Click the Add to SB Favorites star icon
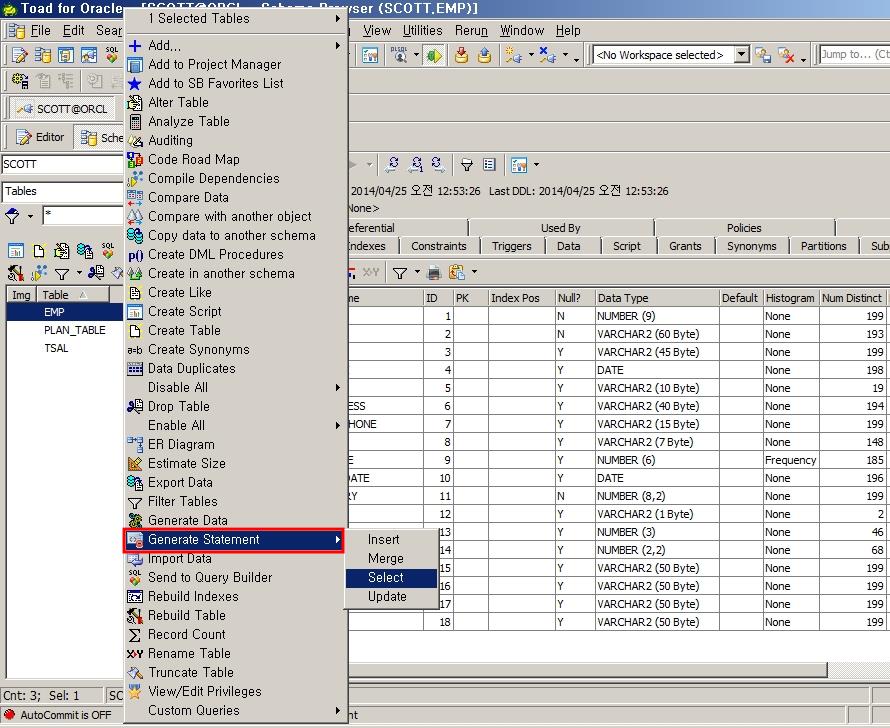890x728 pixels. click(x=136, y=83)
